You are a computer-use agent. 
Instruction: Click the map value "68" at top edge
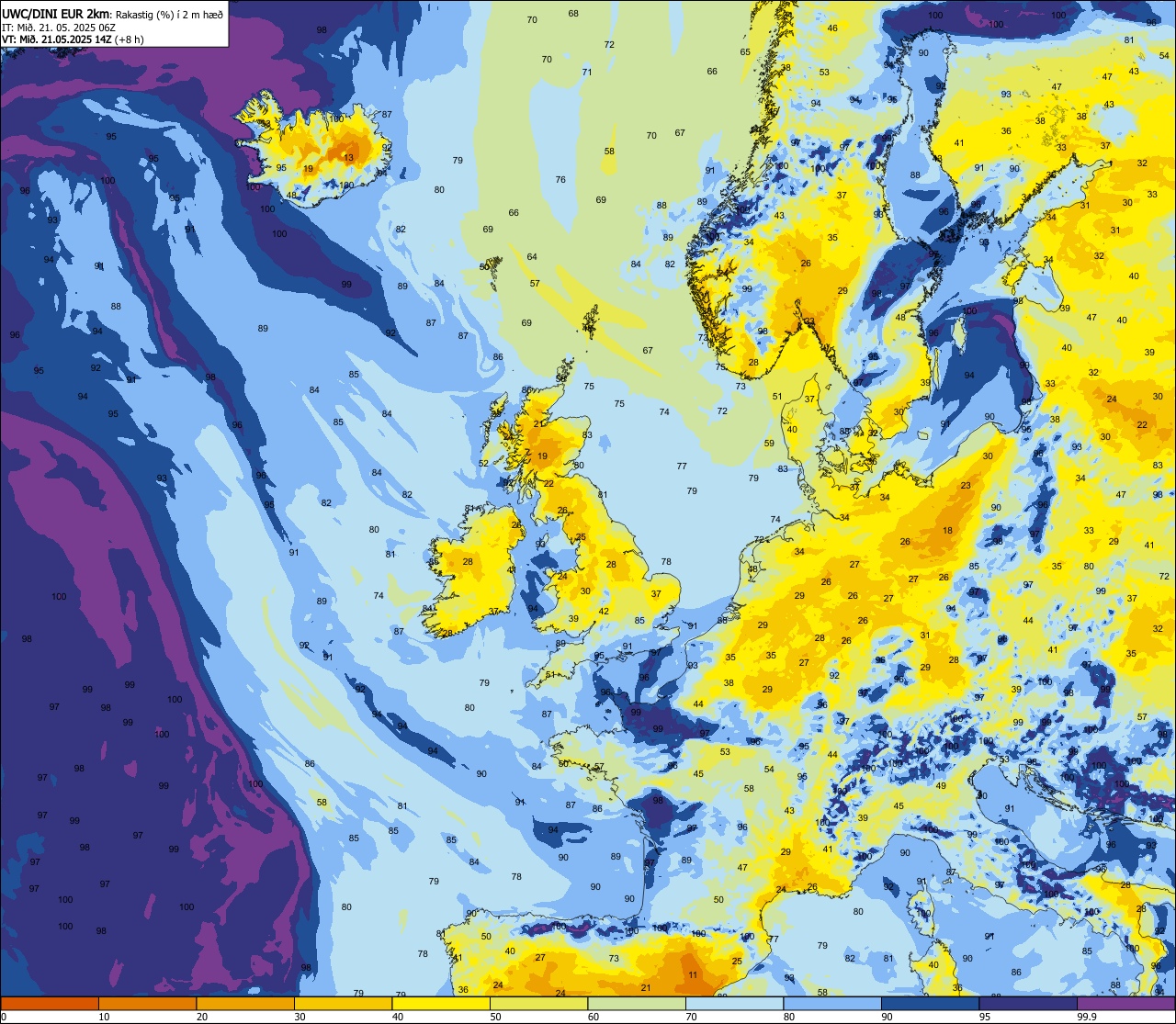(x=573, y=14)
